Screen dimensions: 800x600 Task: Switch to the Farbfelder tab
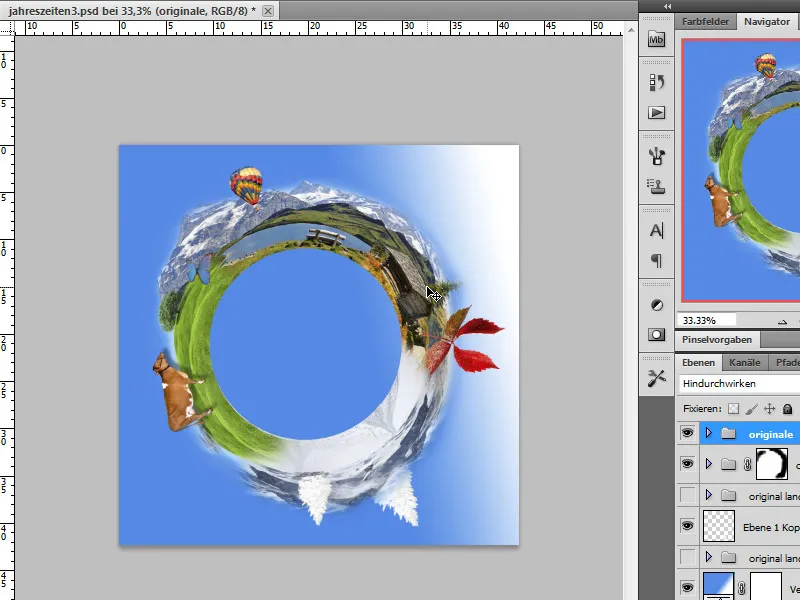(706, 22)
